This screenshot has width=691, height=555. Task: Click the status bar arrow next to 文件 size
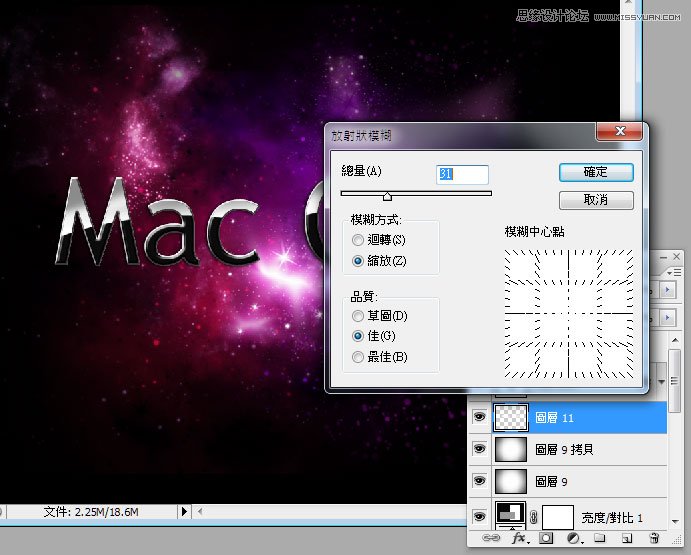click(184, 511)
